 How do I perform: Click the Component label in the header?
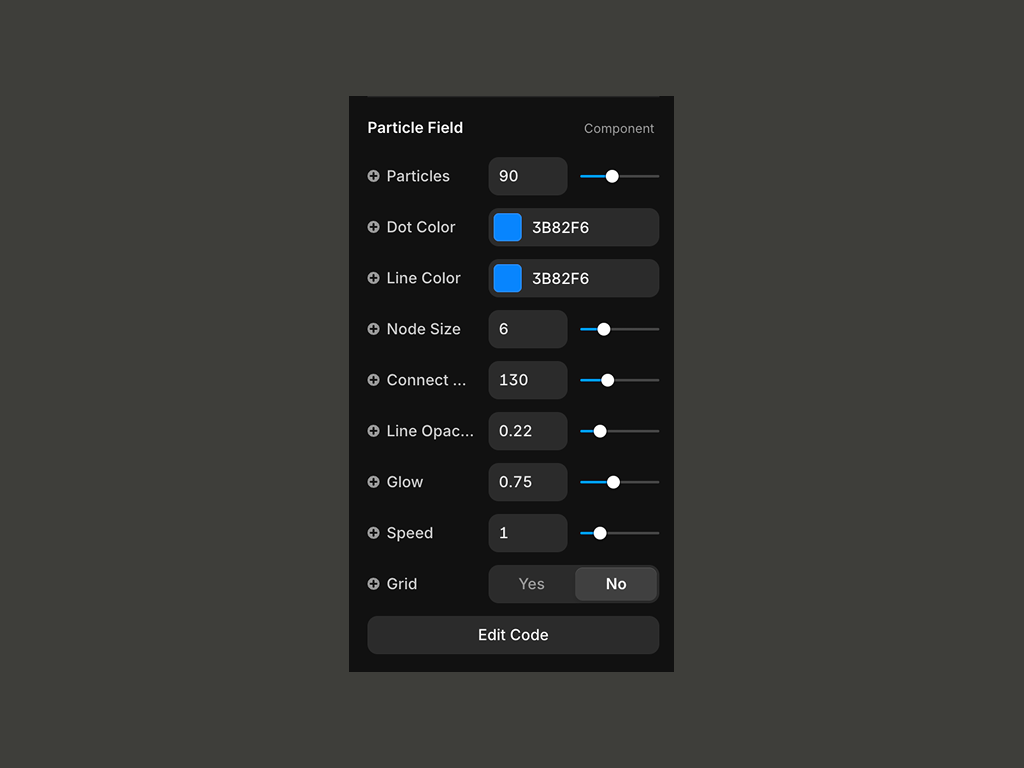[619, 129]
